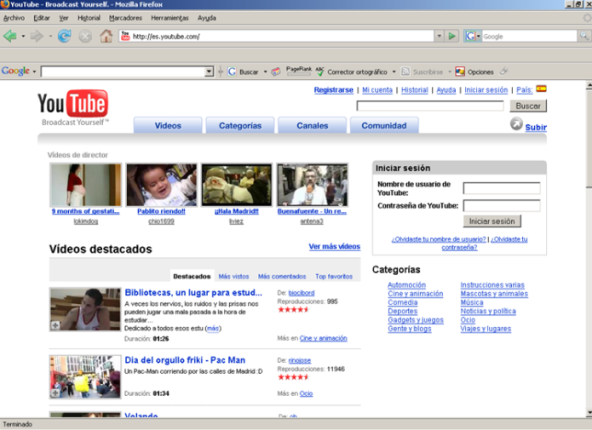Expand the address bar URL history dropdown
The height and width of the screenshot is (430, 592).
(439, 36)
